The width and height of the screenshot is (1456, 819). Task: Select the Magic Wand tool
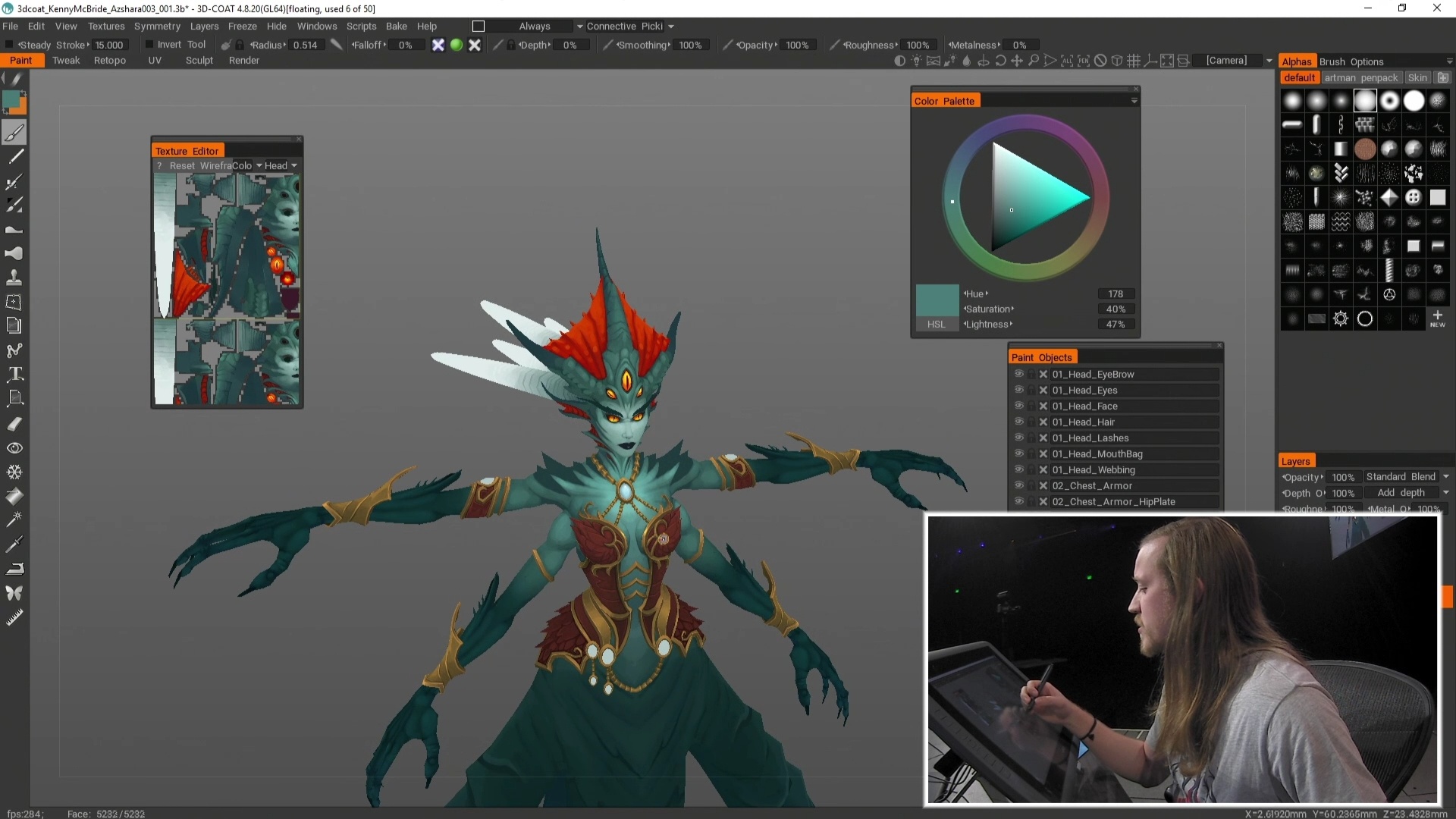pyautogui.click(x=14, y=520)
